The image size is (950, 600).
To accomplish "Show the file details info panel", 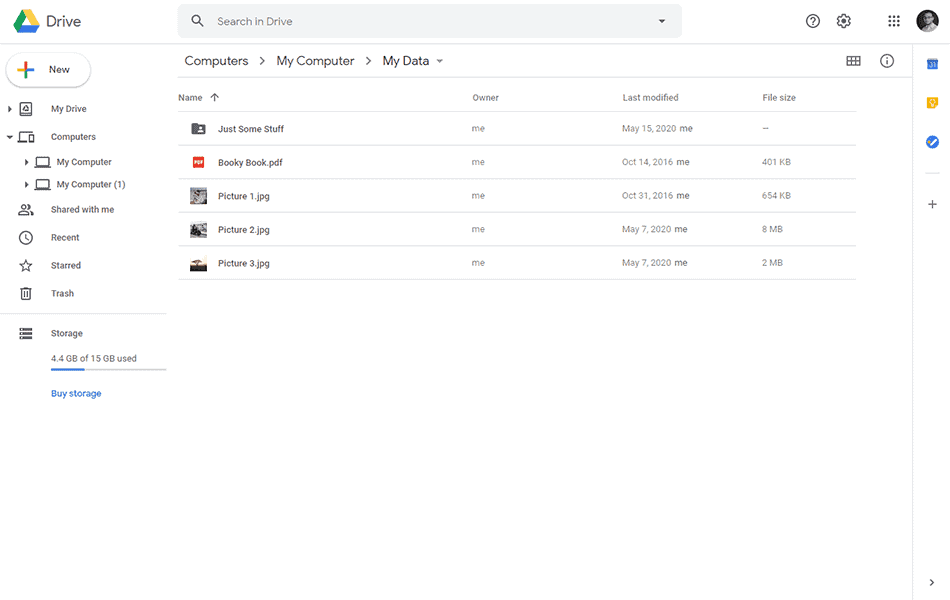I will 887,61.
